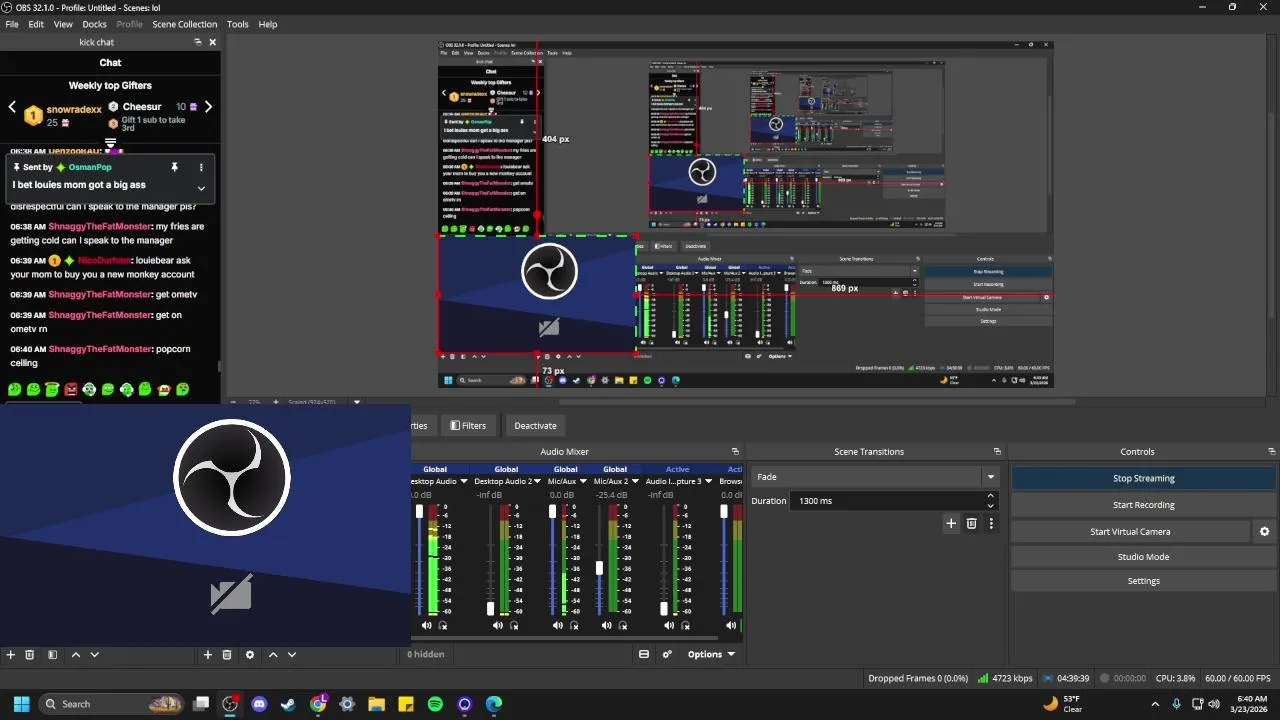Mute the Browser audio channel

click(x=731, y=626)
